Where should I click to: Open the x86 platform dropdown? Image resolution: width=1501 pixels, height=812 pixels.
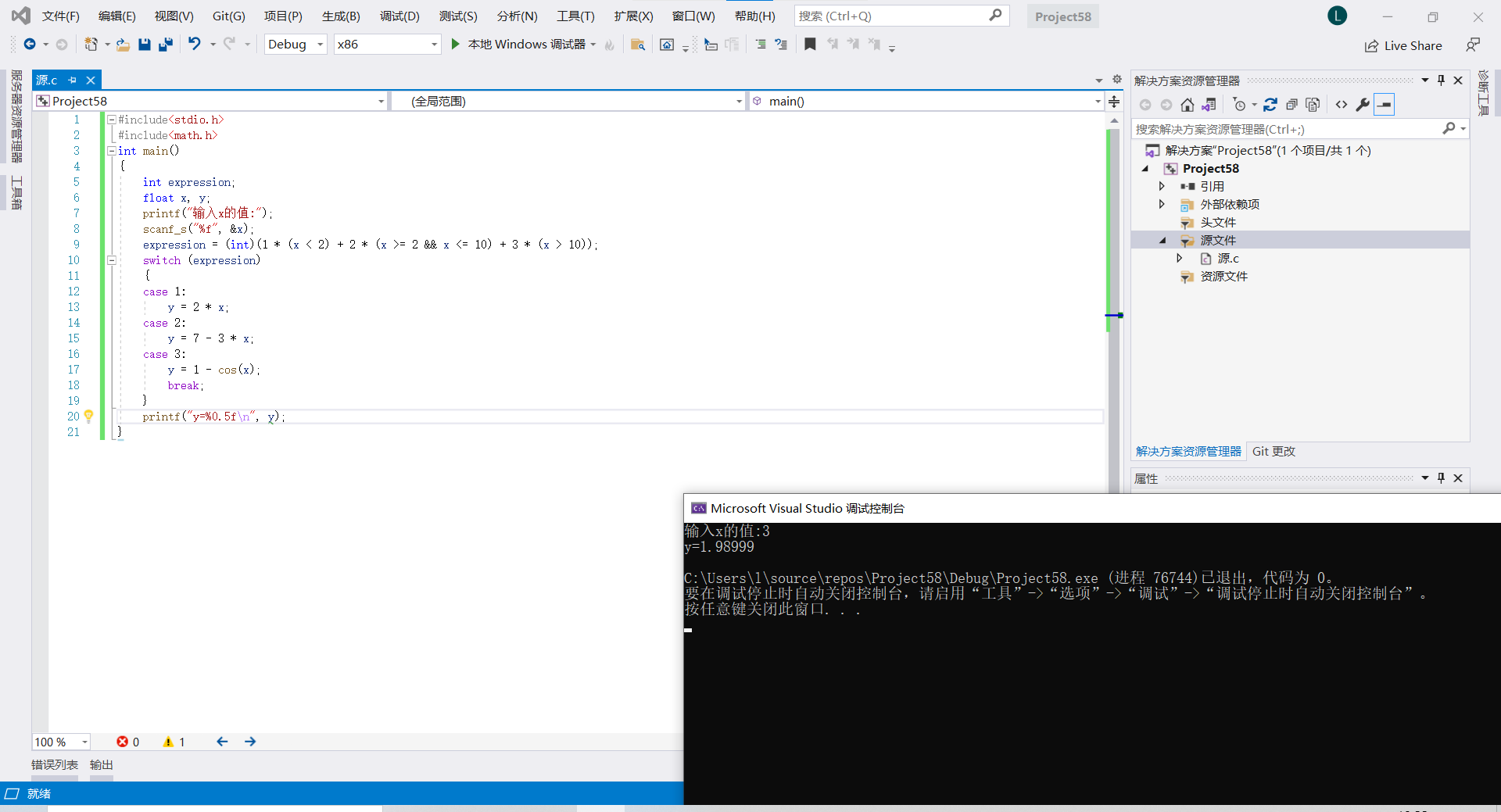(388, 45)
